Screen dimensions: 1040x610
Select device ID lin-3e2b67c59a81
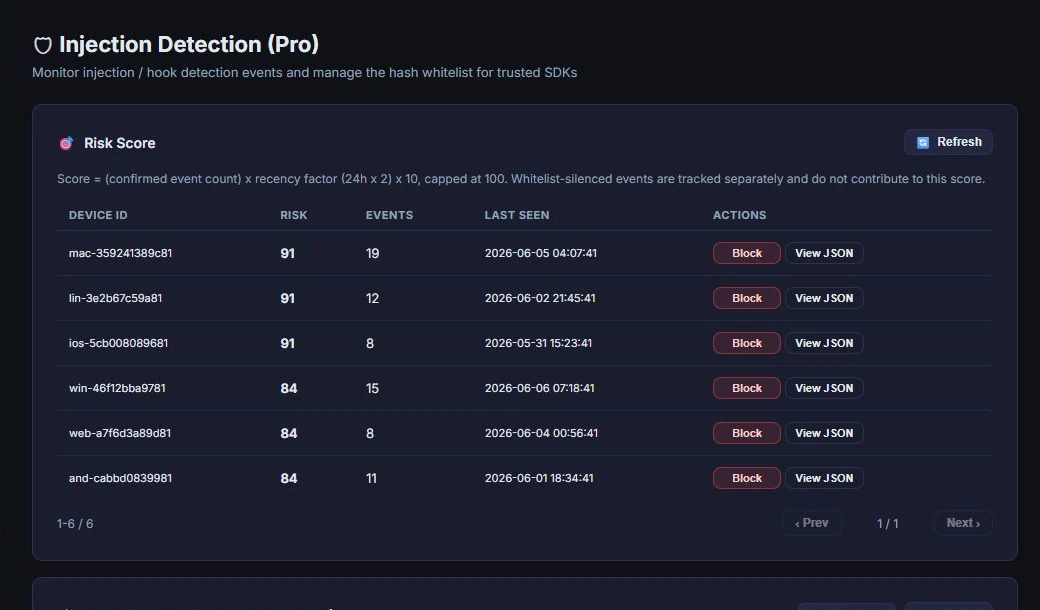coord(115,298)
